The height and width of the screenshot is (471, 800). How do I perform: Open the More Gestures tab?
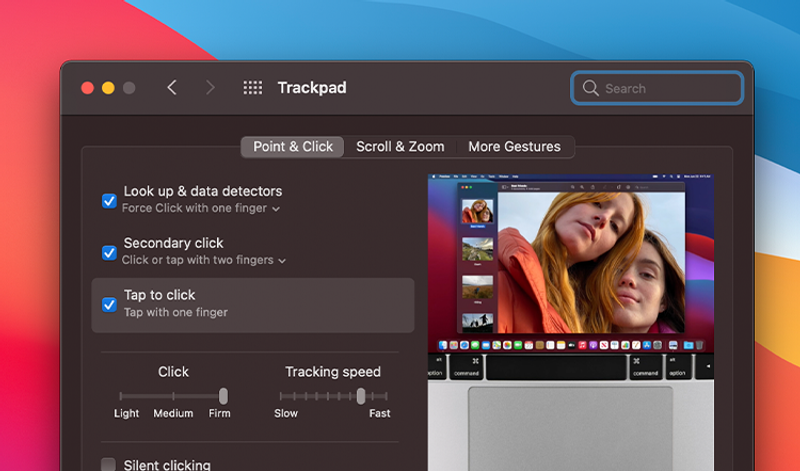click(514, 147)
